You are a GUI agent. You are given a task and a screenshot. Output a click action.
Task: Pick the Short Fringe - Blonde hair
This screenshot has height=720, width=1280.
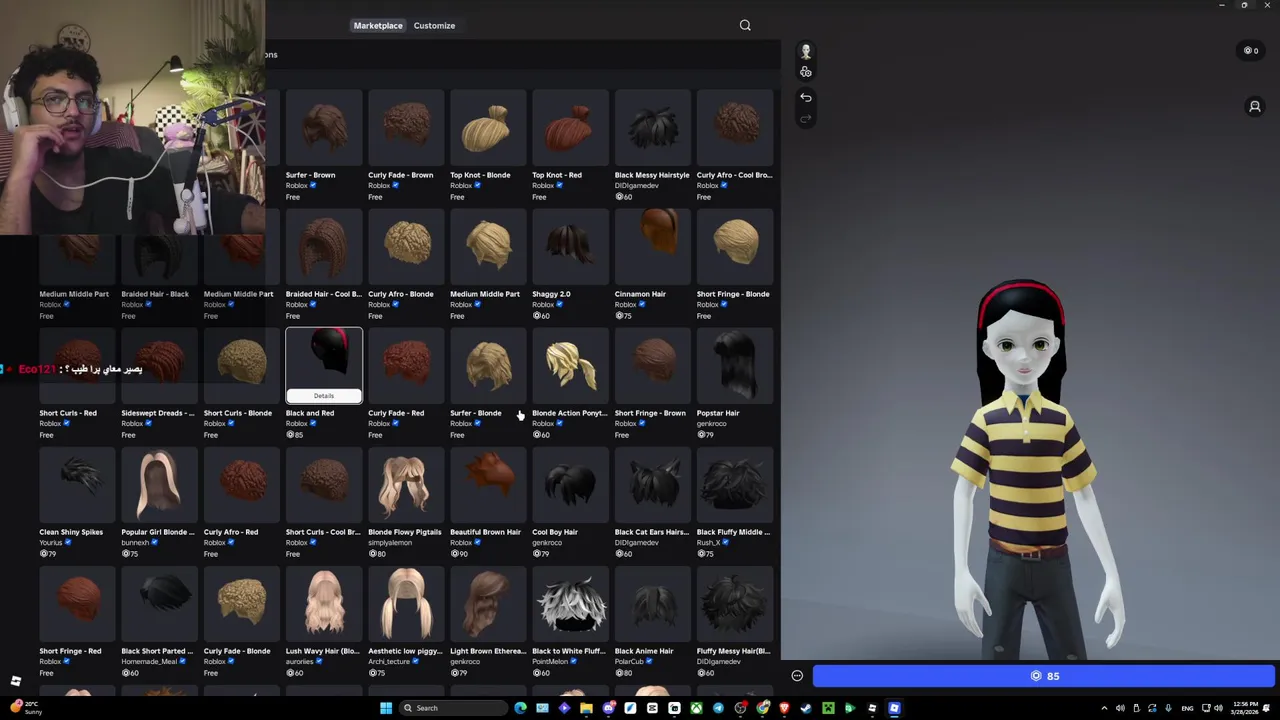coord(734,265)
